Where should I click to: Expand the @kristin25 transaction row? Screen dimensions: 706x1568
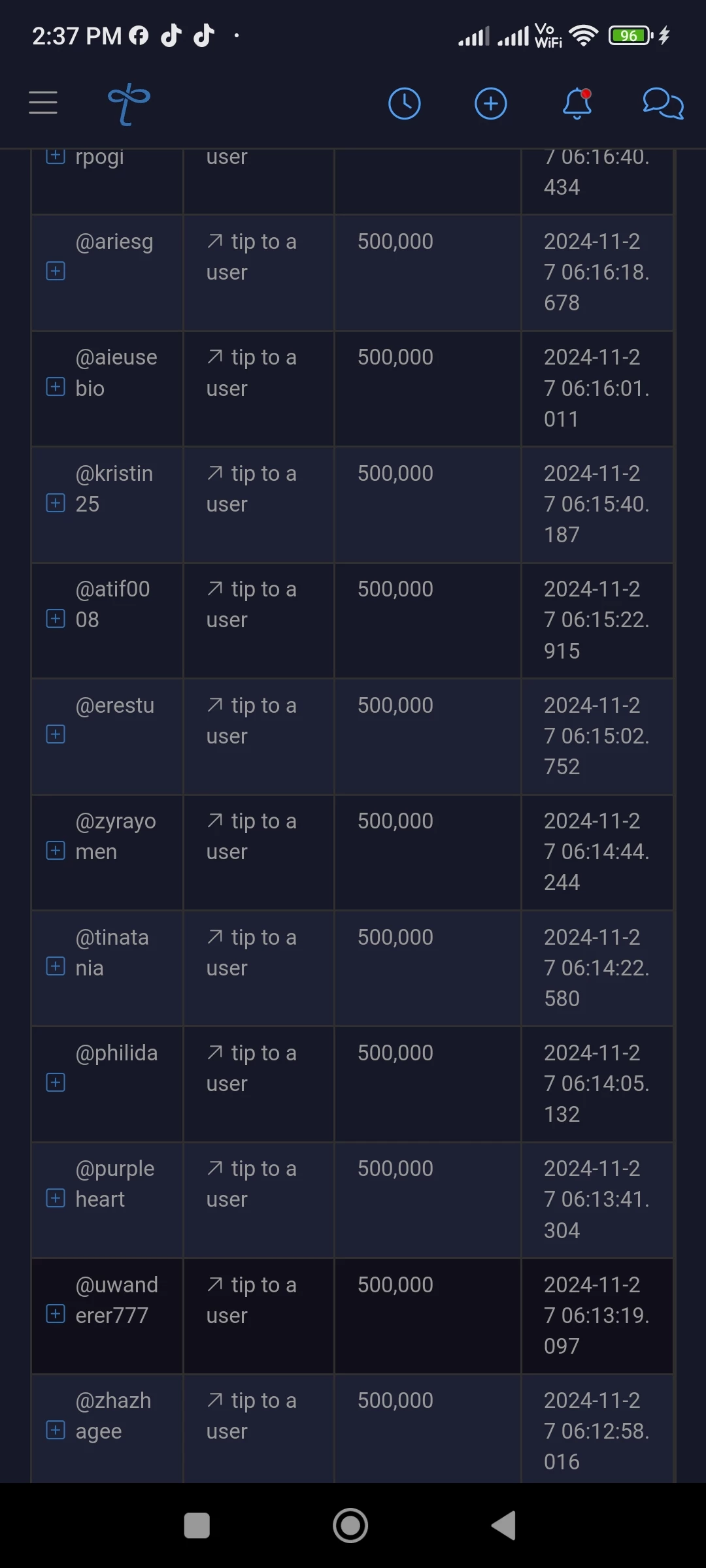[x=56, y=503]
